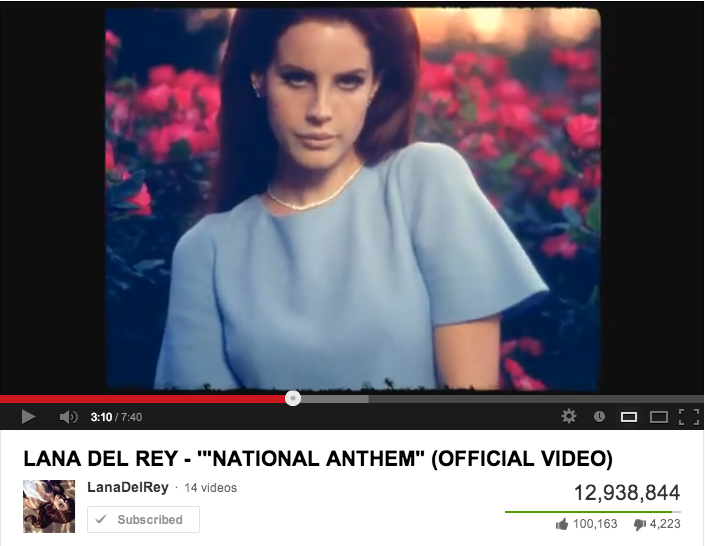Screen dimensions: 705x546
Task: Like the video with the thumbs up icon
Action: [x=562, y=524]
